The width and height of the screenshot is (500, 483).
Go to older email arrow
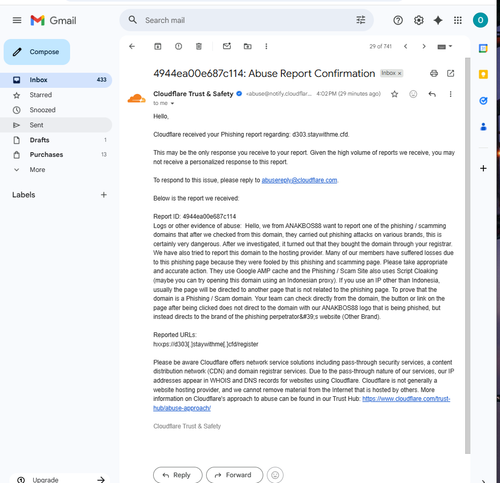[x=424, y=46]
